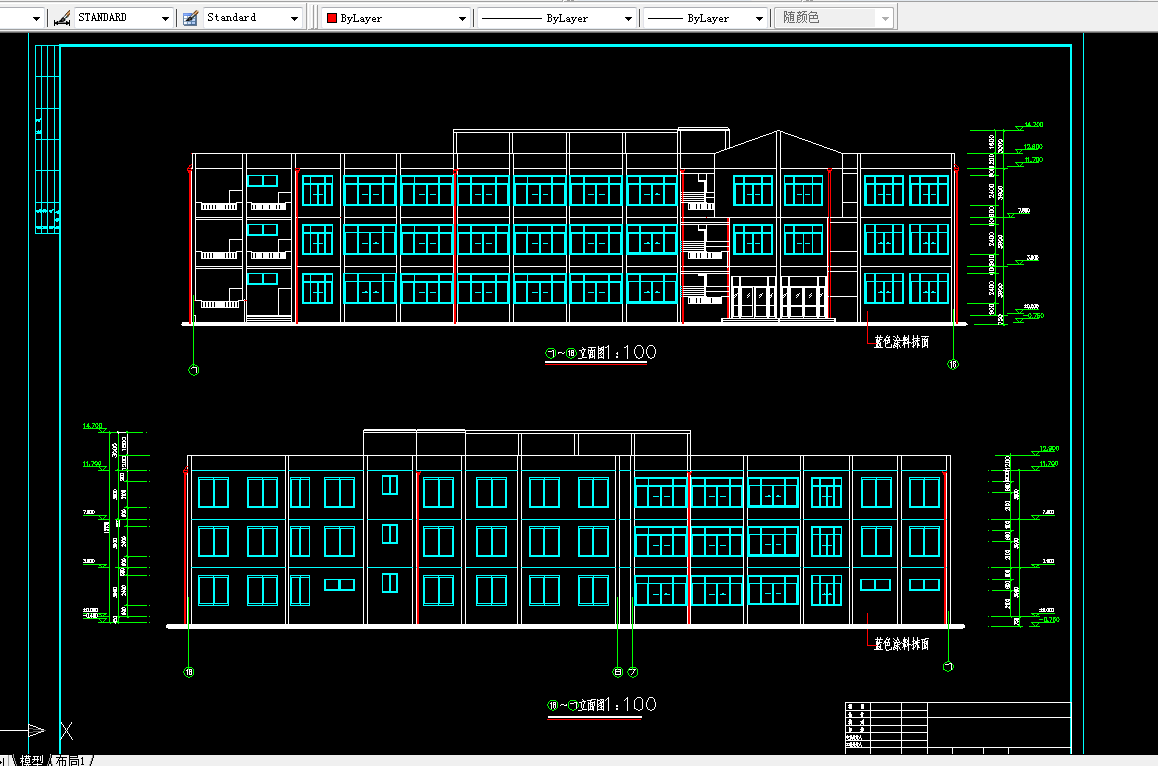Open the Standard table style dropdown
Screen dimensions: 1158x766
295,18
